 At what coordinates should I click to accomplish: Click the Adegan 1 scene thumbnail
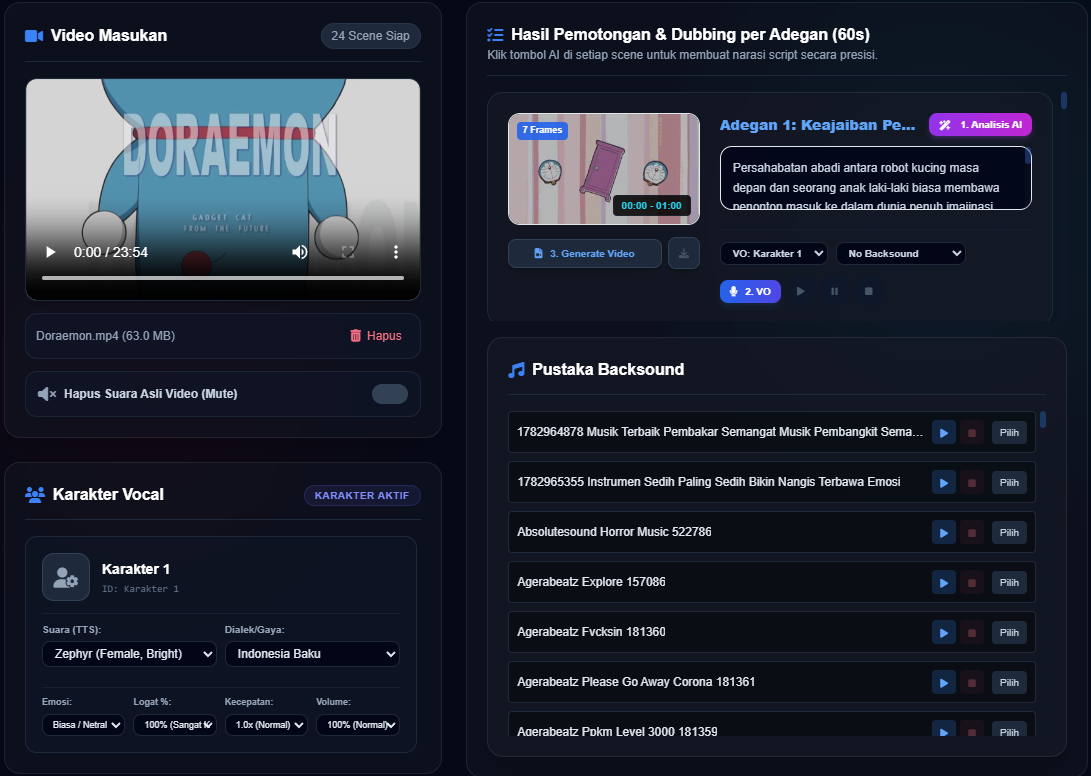(x=604, y=169)
